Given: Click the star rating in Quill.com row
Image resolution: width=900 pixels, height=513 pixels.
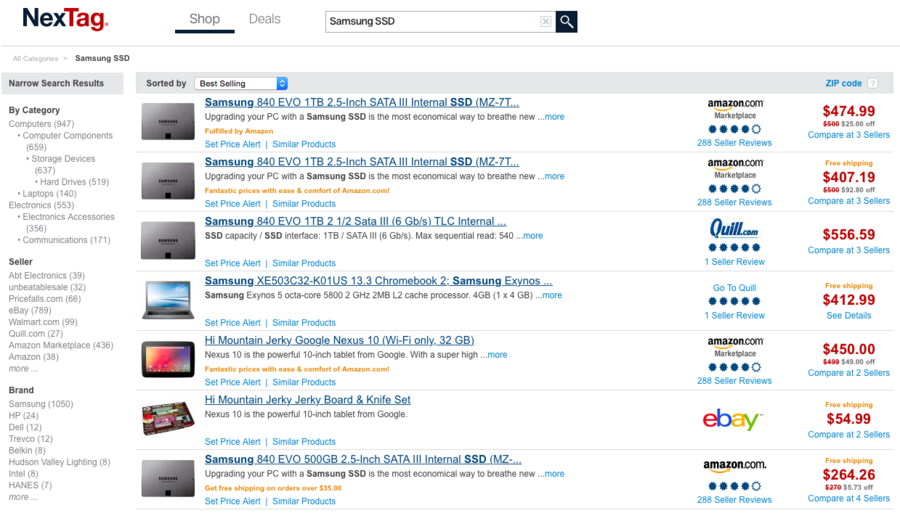Looking at the screenshot, I should (x=734, y=248).
